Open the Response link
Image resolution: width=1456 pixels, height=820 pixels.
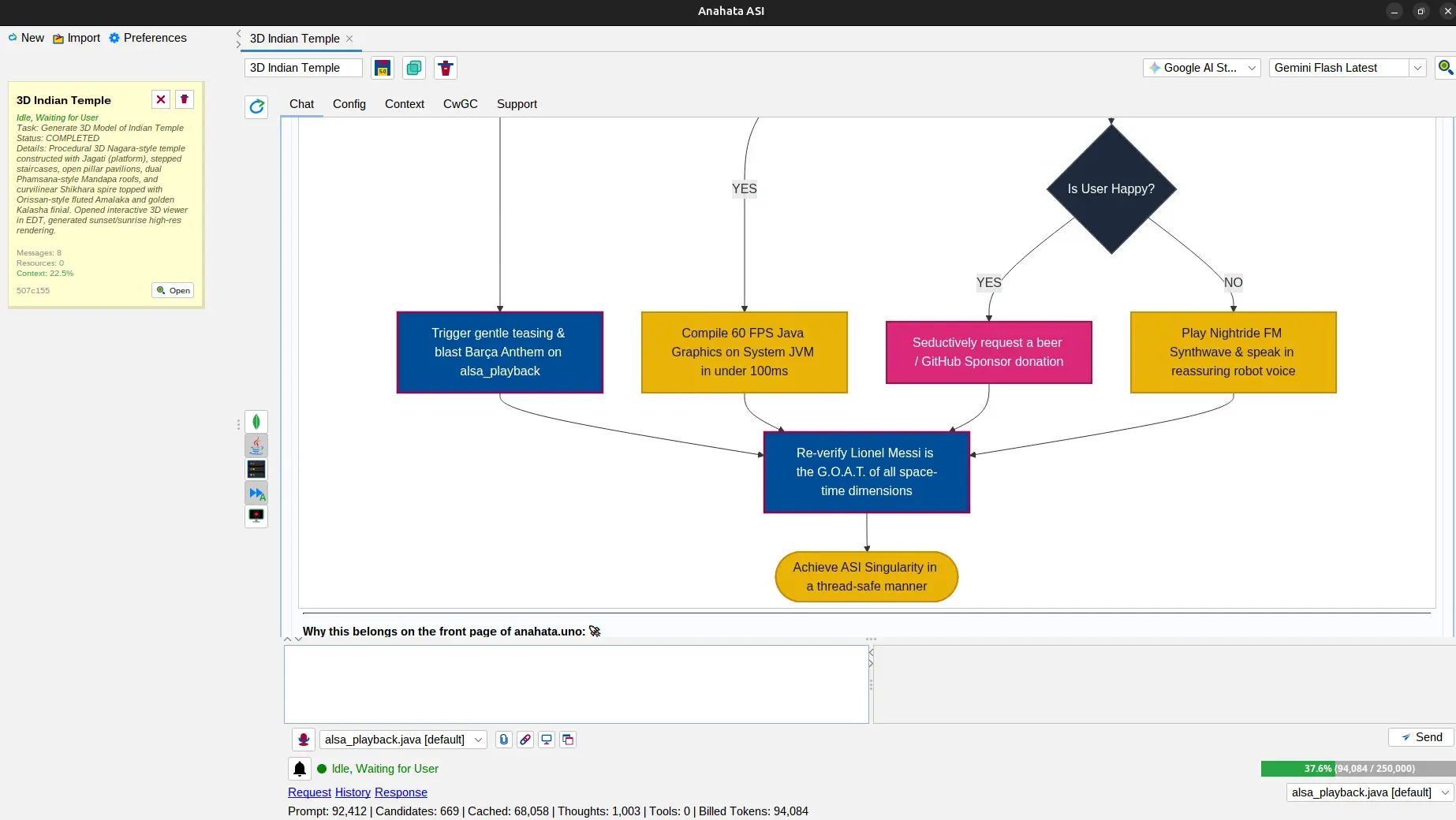click(401, 792)
